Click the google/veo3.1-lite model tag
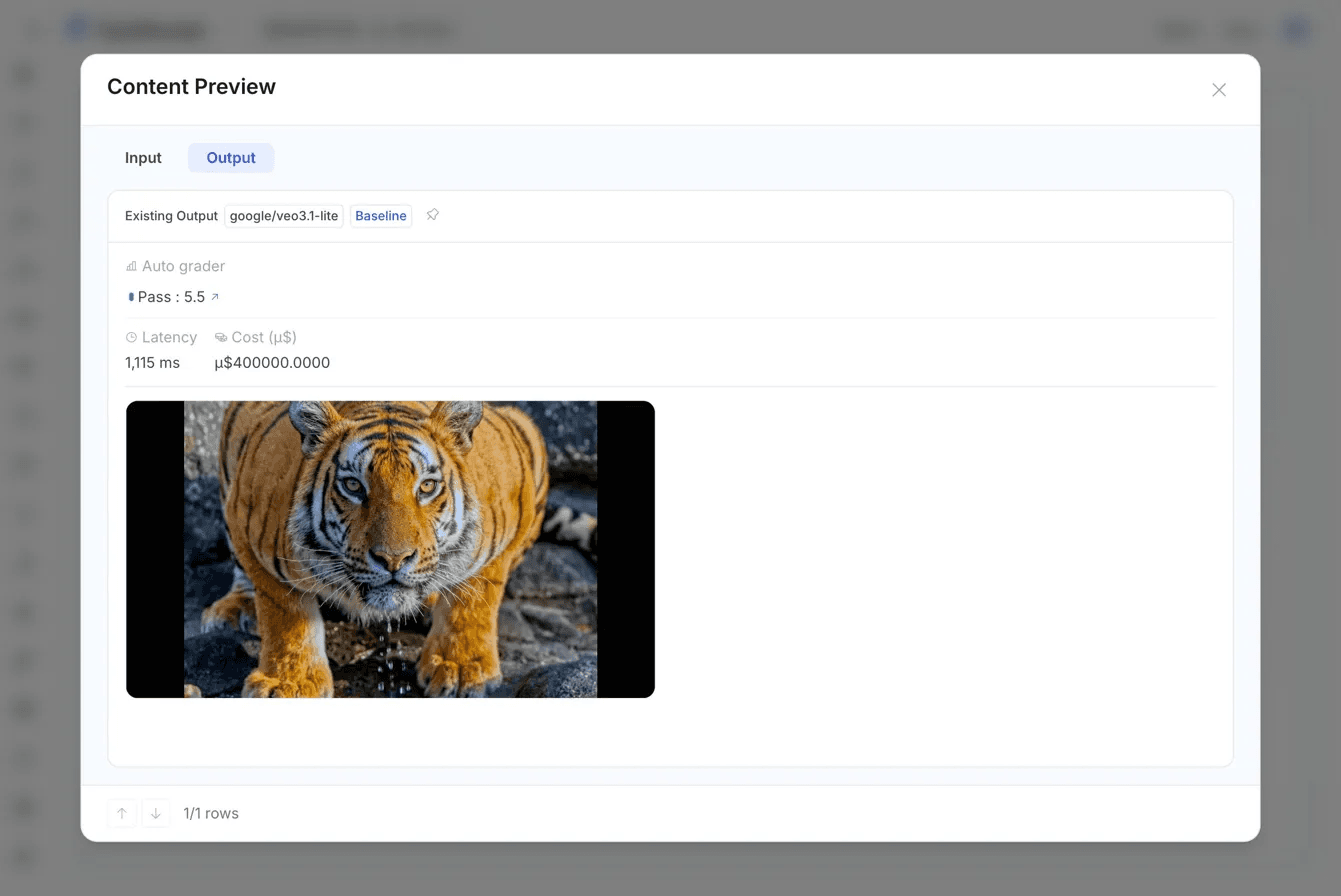Viewport: 1341px width, 896px height. click(284, 216)
